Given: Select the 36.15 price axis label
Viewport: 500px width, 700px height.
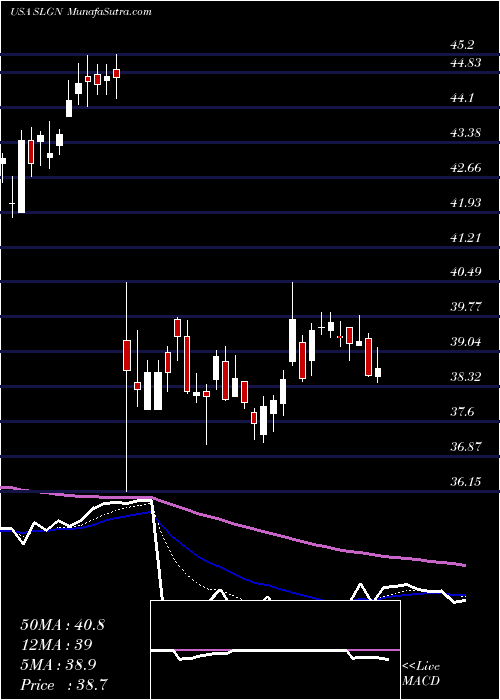Looking at the screenshot, I should point(466,481).
